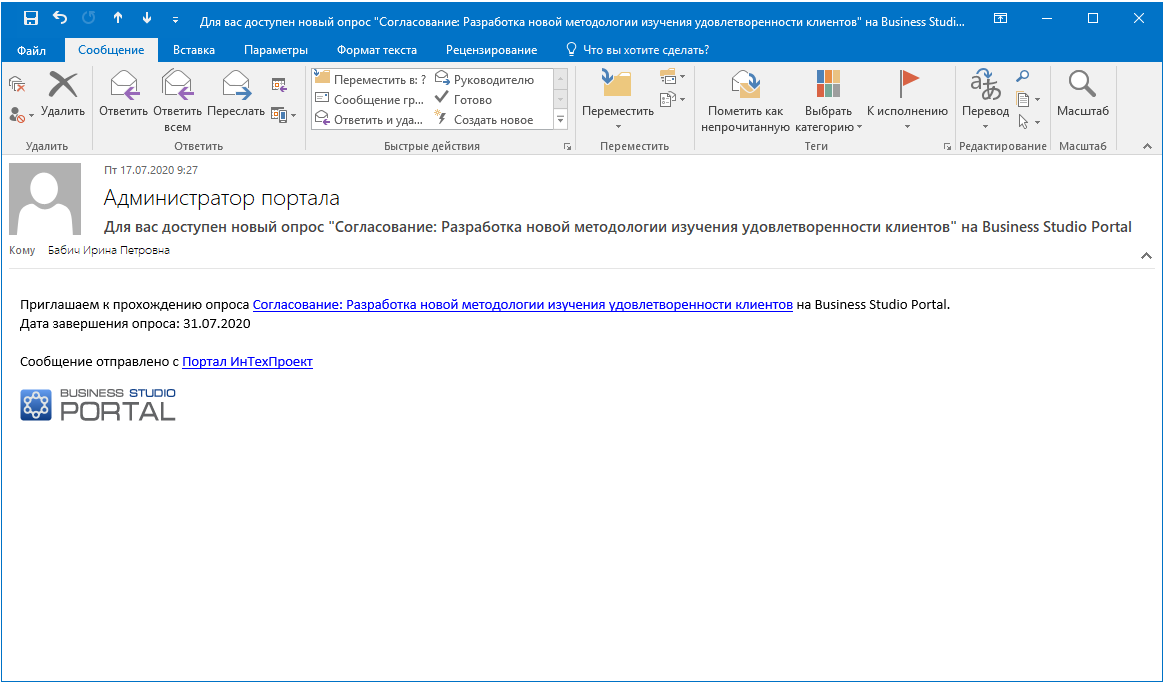
Task: Follow the Портал ИнТехПроект link
Action: [x=247, y=362]
